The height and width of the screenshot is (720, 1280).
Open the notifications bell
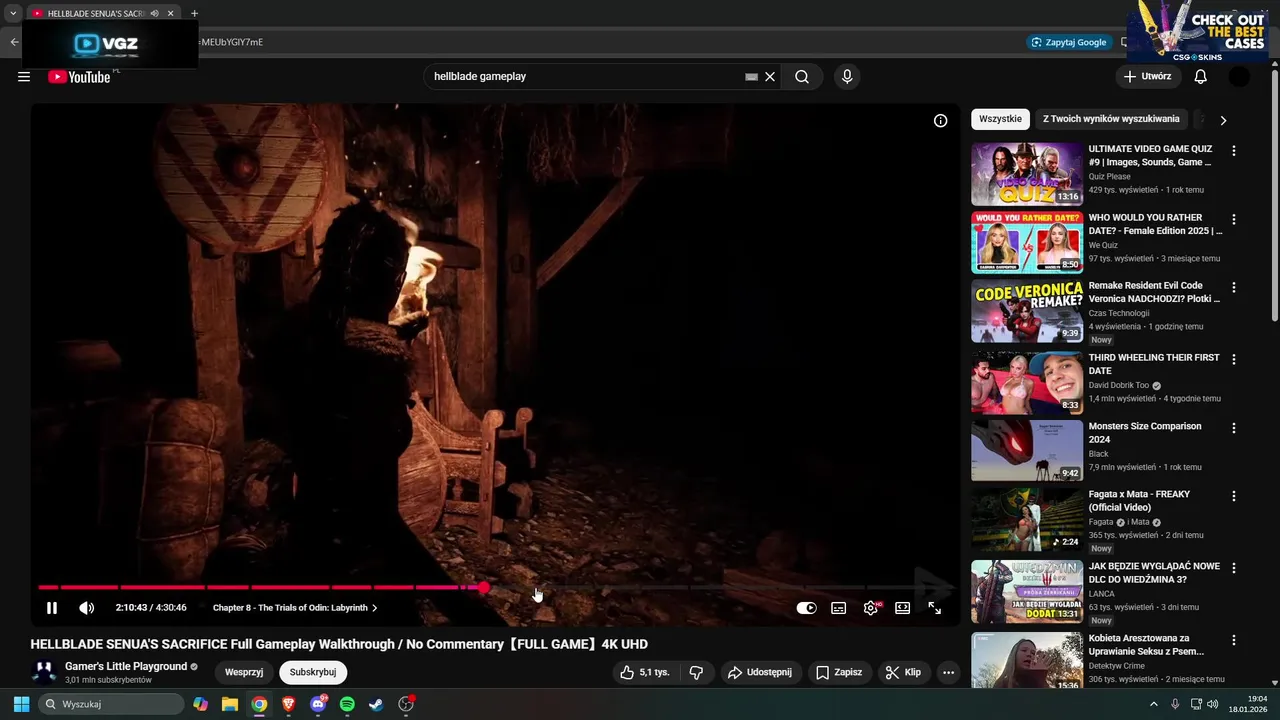(x=1201, y=77)
